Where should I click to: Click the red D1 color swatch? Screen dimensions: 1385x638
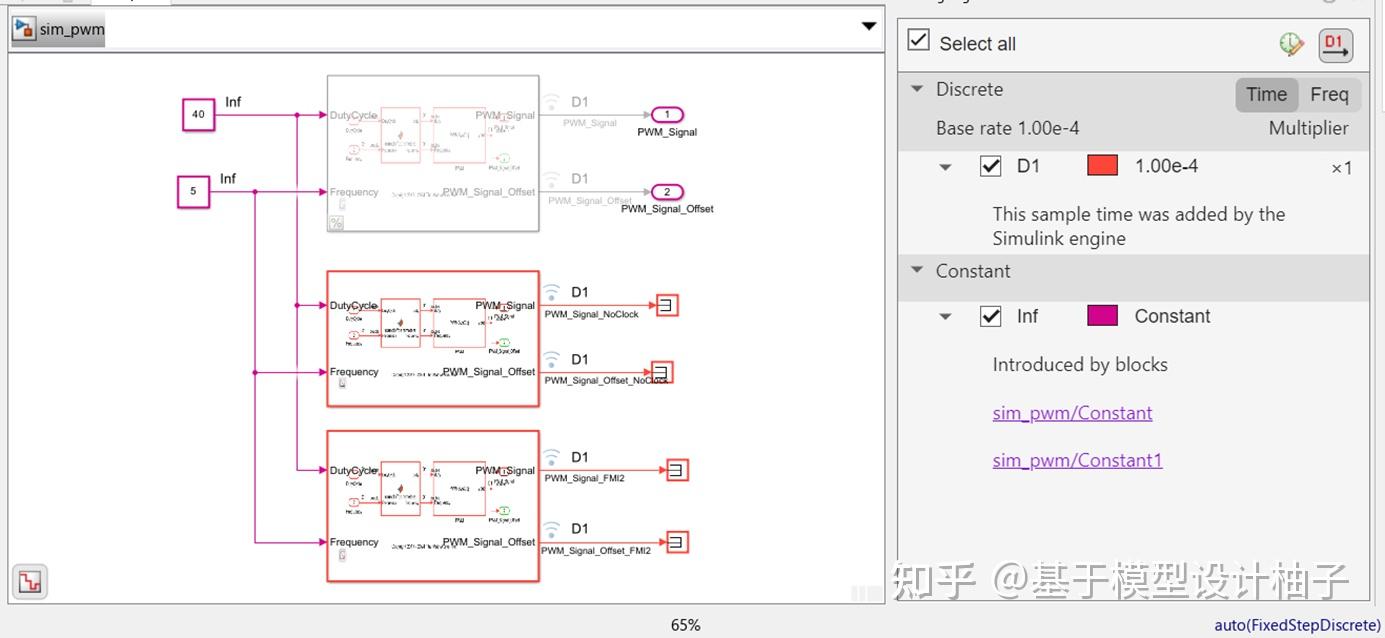tap(1103, 166)
